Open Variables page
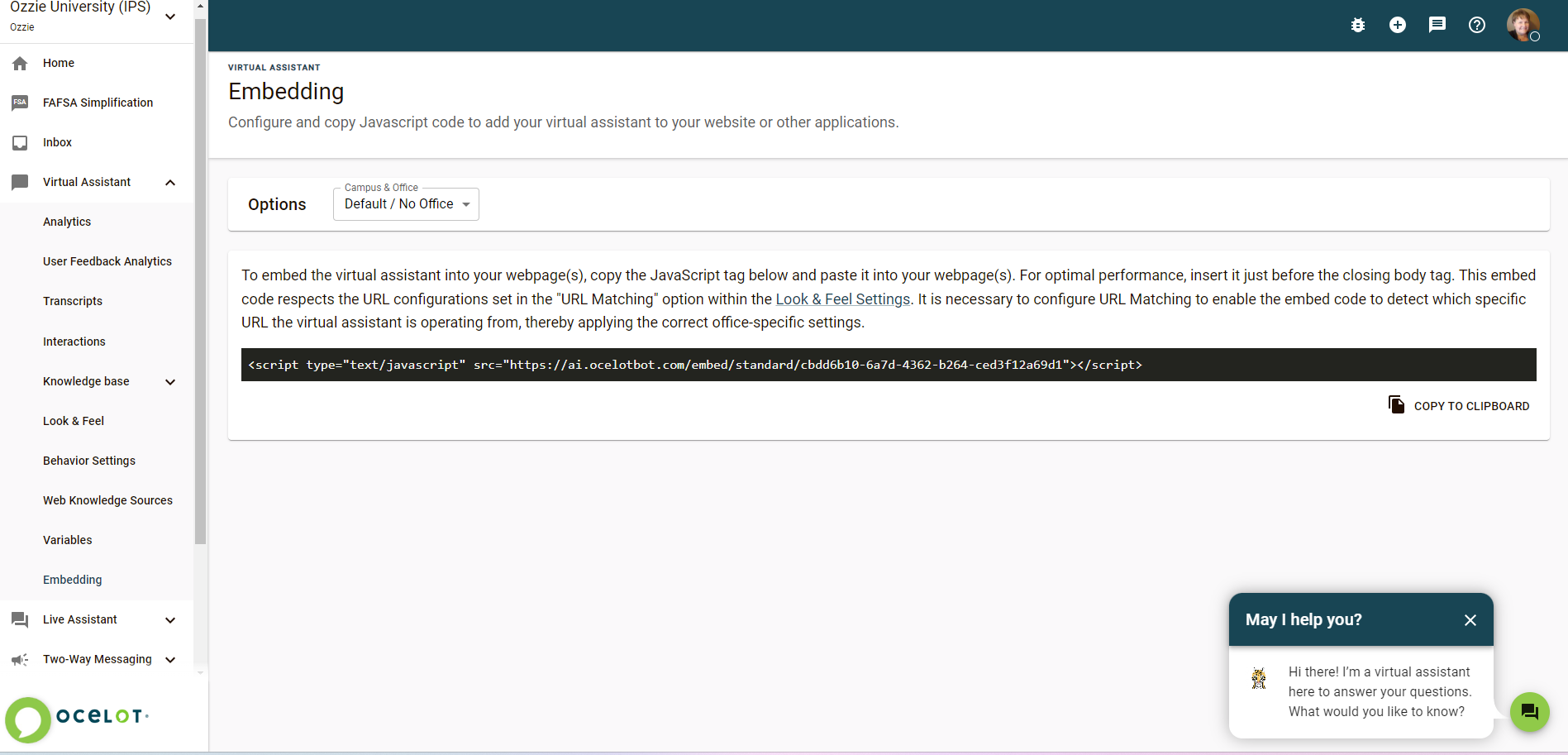This screenshot has height=755, width=1568. (x=68, y=540)
